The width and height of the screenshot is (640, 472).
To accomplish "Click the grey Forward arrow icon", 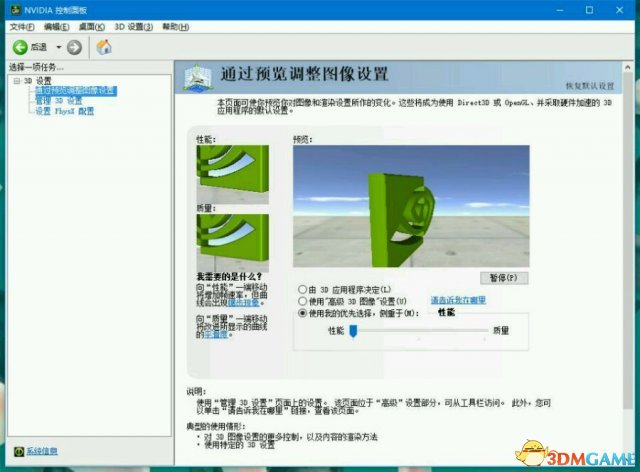I will 74,47.
